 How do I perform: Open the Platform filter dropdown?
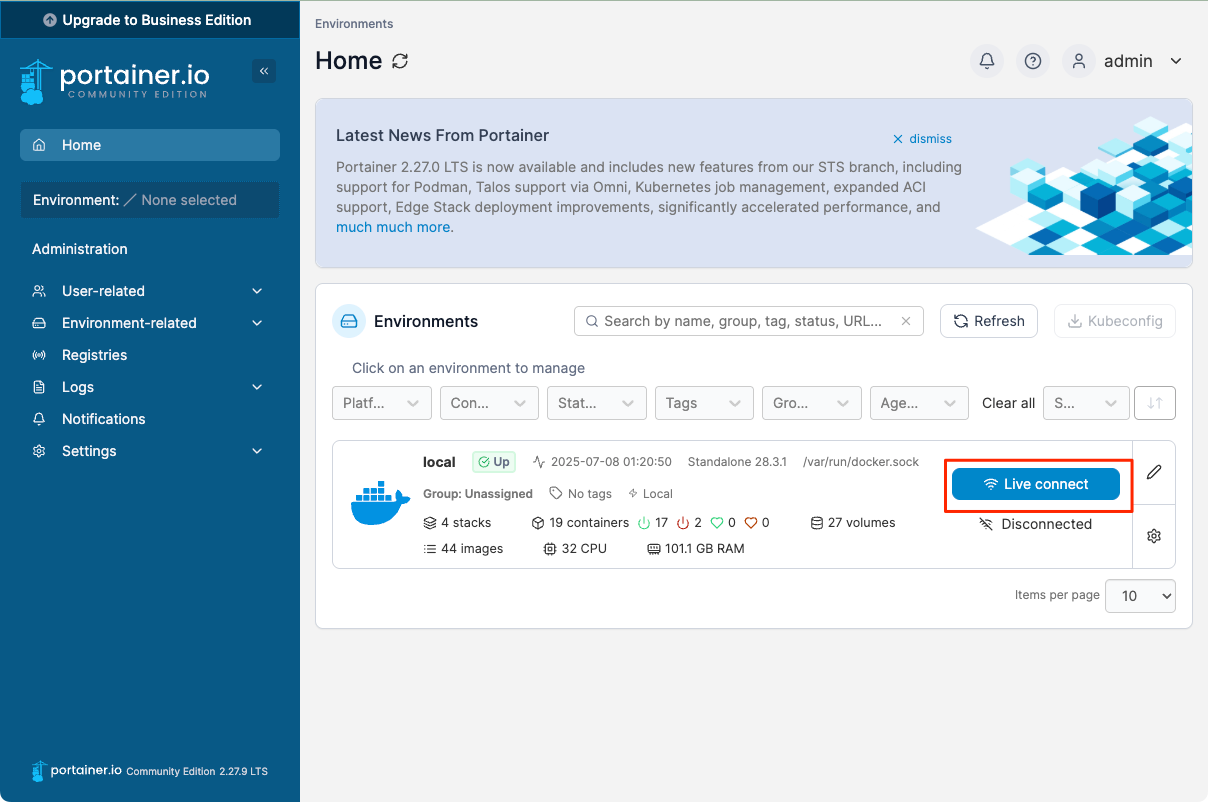pyautogui.click(x=382, y=403)
